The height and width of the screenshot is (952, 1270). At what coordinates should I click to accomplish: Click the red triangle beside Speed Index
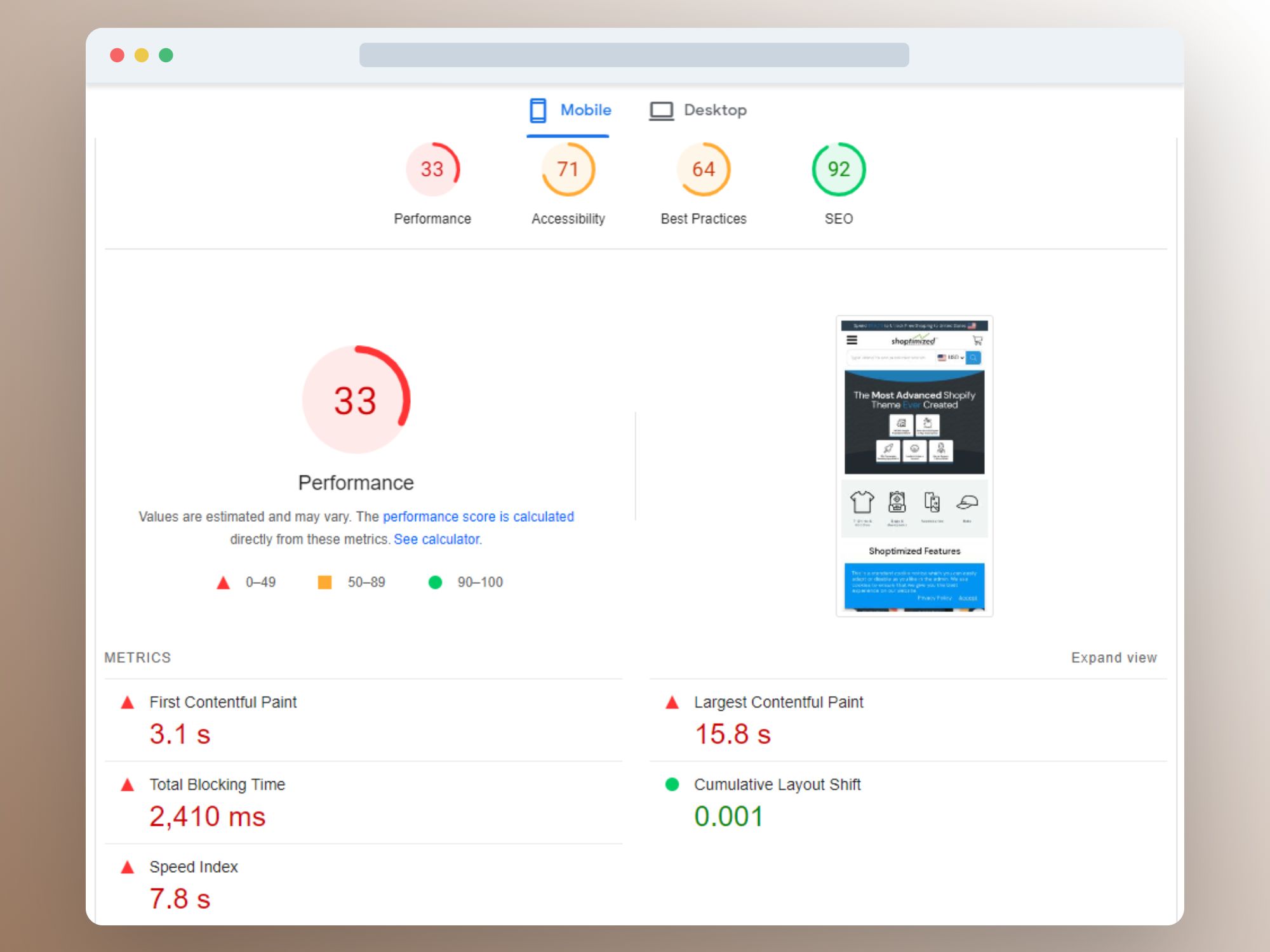[x=127, y=868]
